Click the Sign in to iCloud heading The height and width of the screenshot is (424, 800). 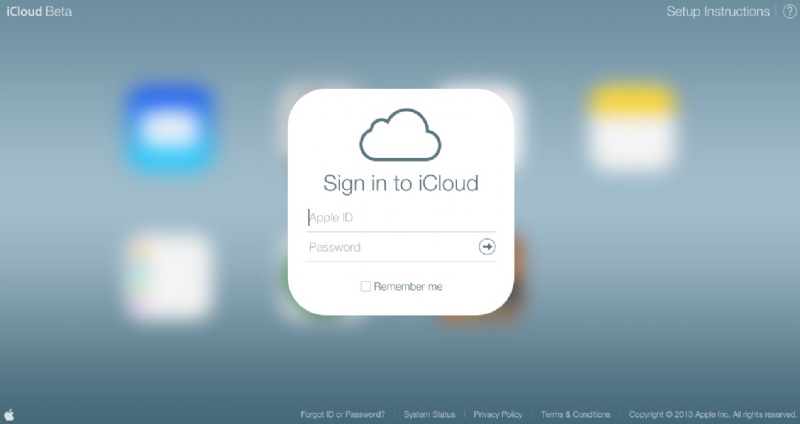tap(401, 183)
